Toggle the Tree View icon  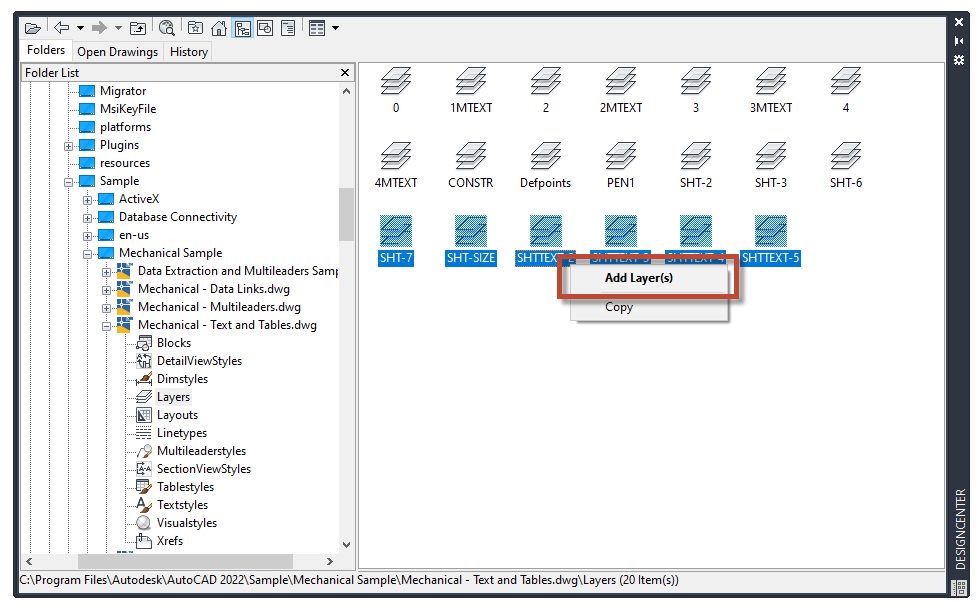tap(242, 28)
